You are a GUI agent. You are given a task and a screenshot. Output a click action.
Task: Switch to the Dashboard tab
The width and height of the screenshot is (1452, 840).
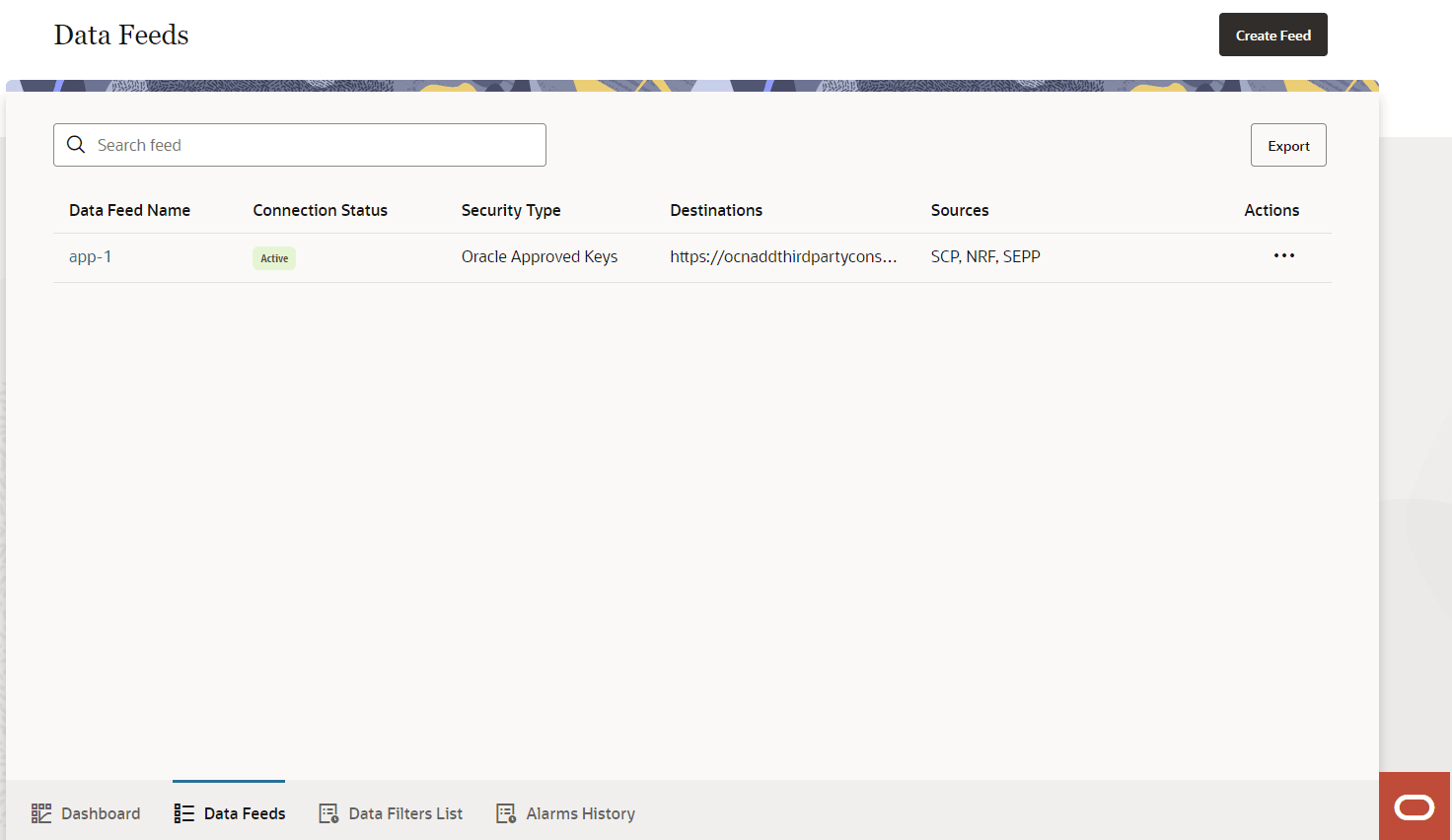point(86,813)
